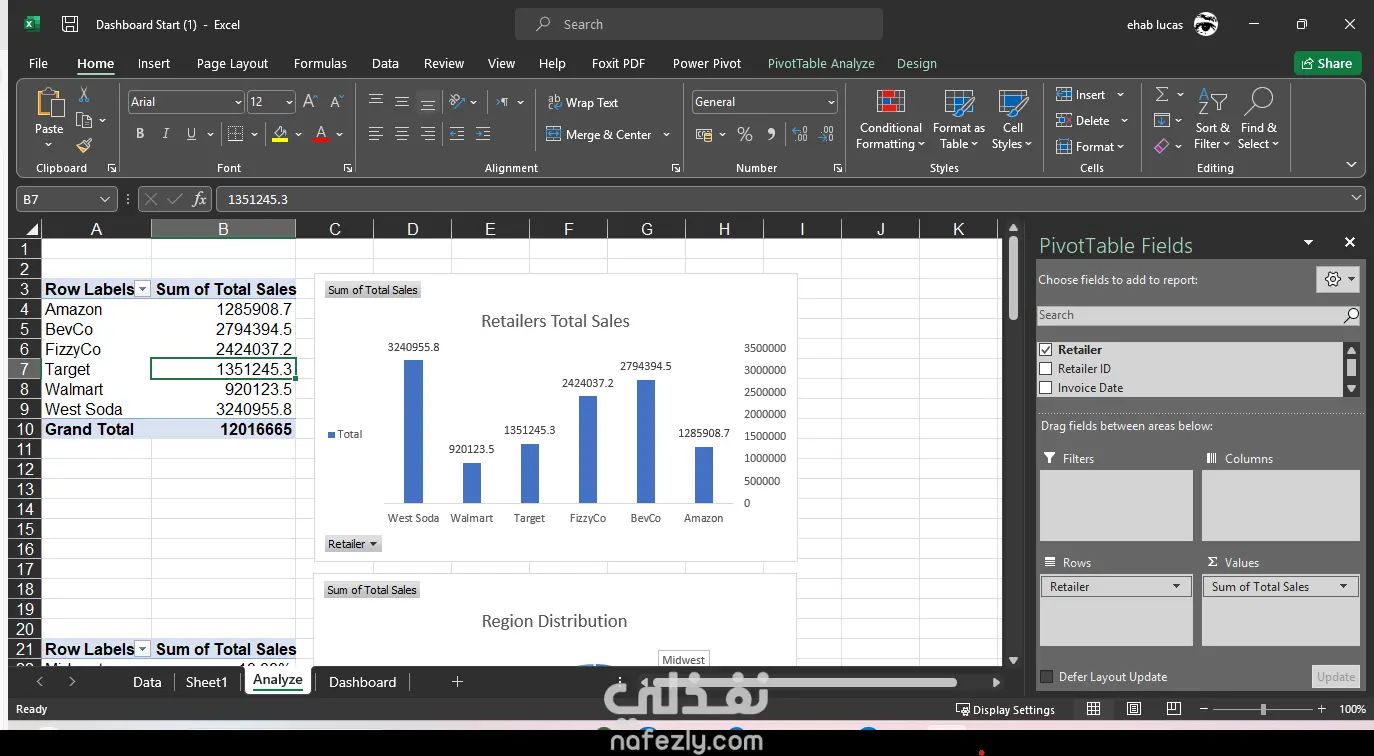Expand the Name Box dropdown
The width and height of the screenshot is (1374, 756).
point(105,199)
